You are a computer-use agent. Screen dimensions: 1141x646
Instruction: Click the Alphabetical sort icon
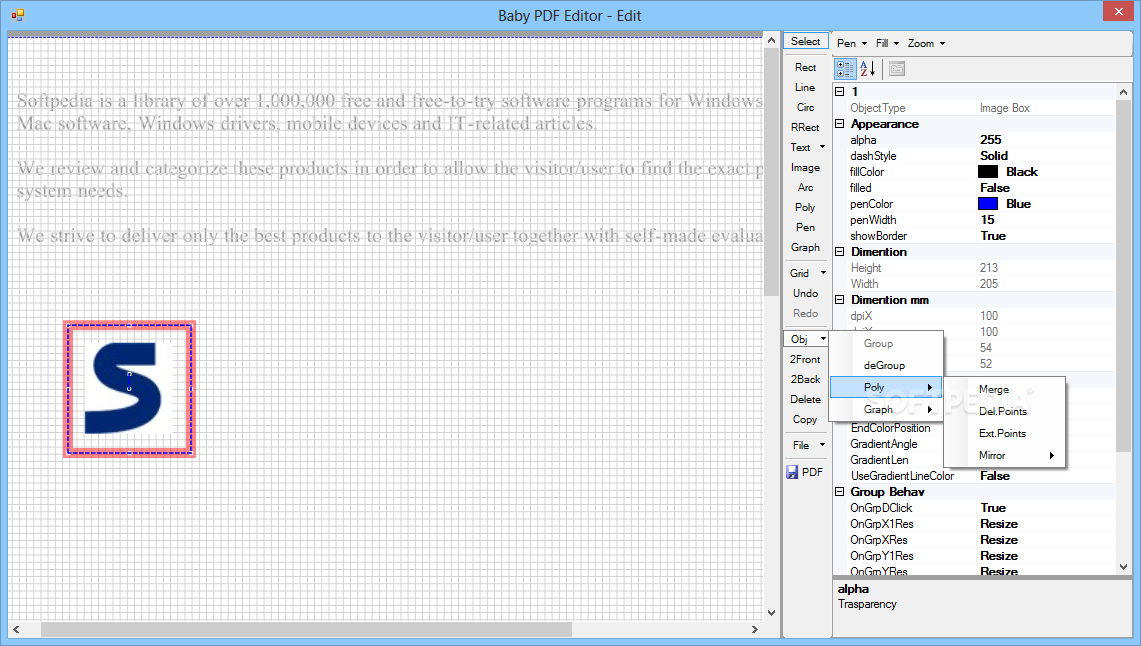pos(867,68)
